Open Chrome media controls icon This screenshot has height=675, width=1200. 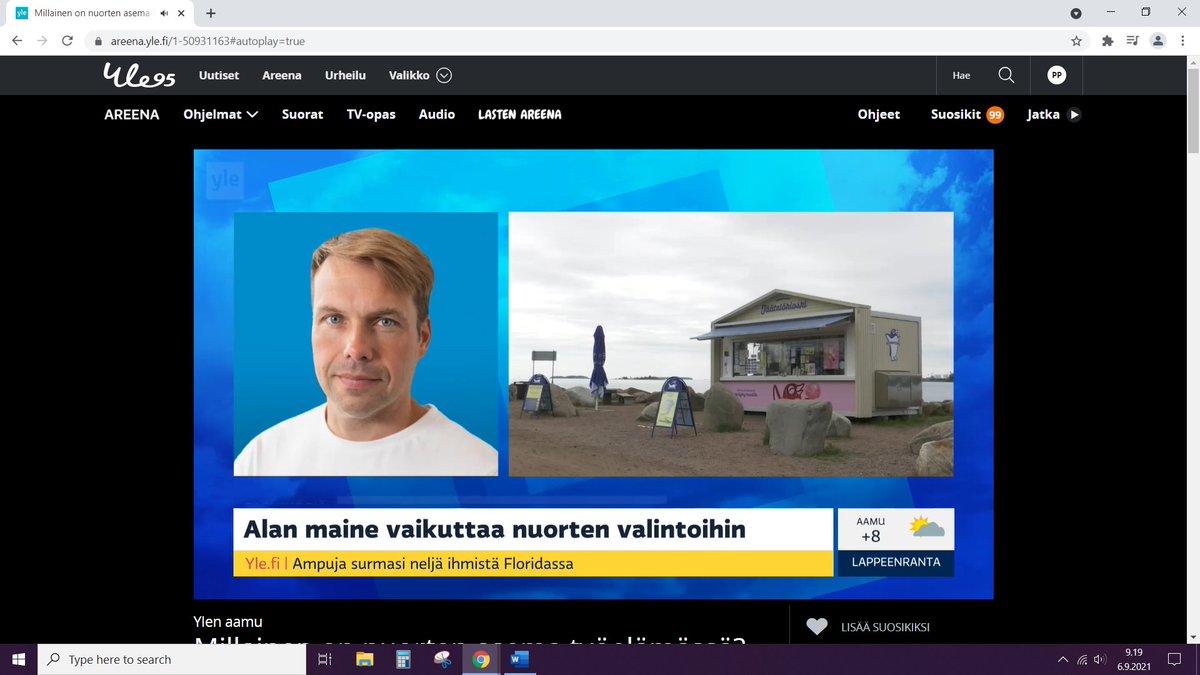(1132, 41)
